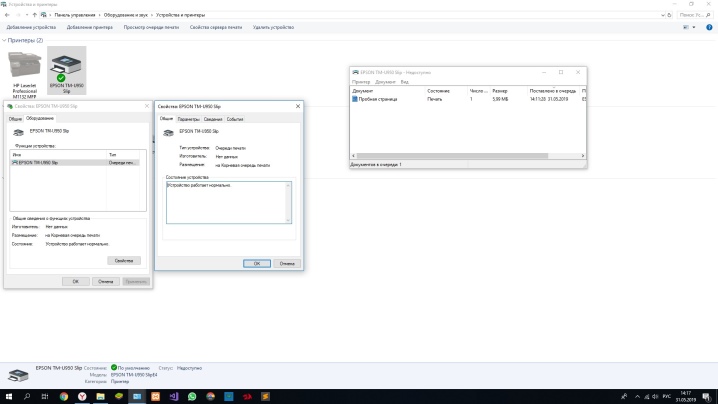Show hidden tray icons chevron
Viewport: 718px width, 404px height.
(637, 397)
